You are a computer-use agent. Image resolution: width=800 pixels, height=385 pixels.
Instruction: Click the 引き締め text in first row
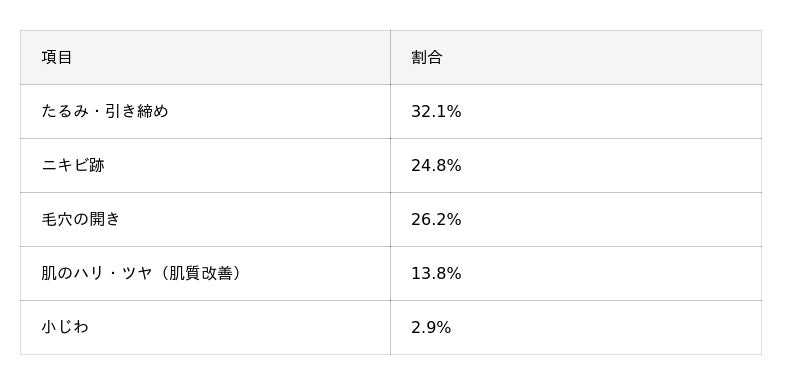[136, 111]
